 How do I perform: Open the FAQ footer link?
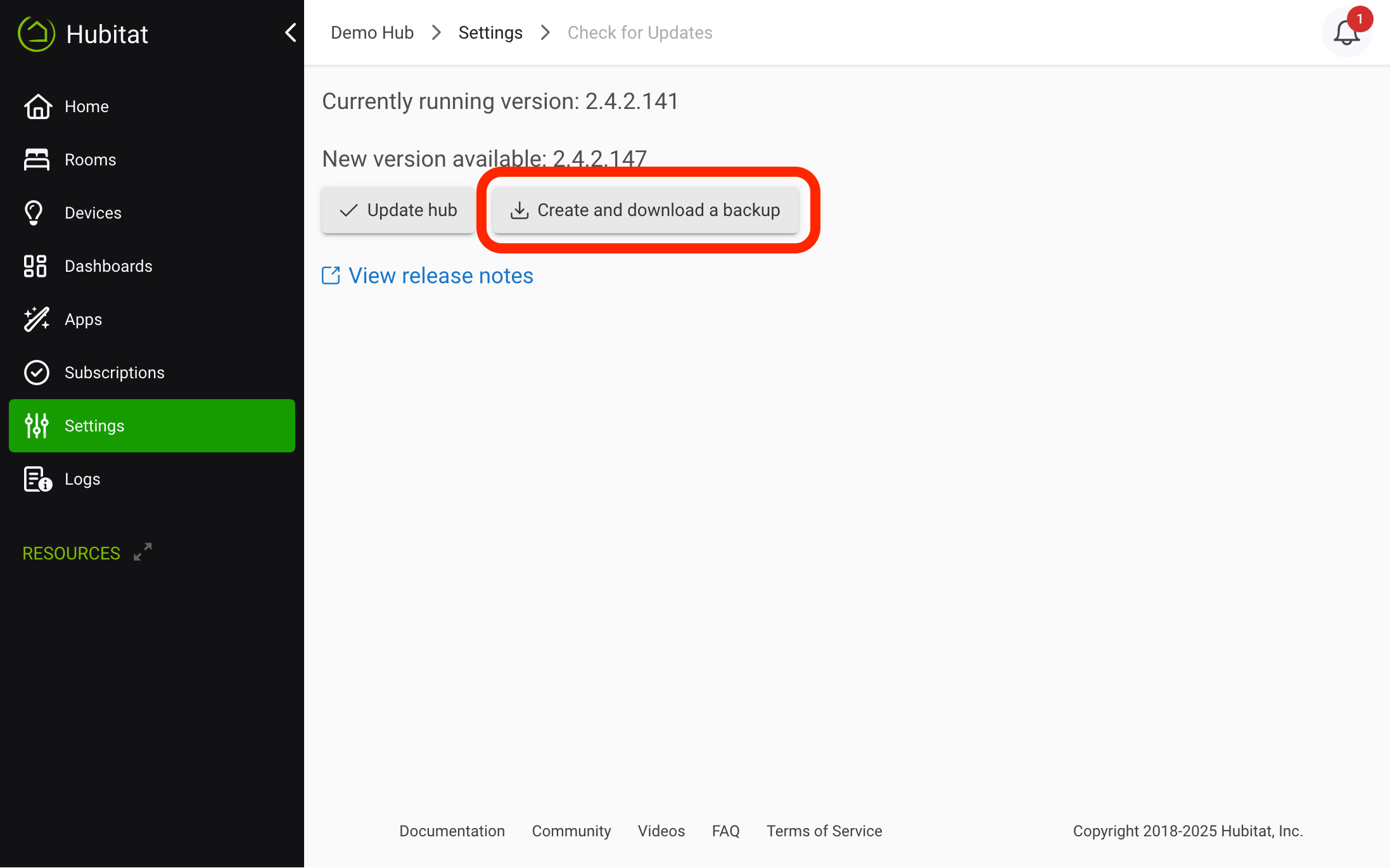(726, 831)
